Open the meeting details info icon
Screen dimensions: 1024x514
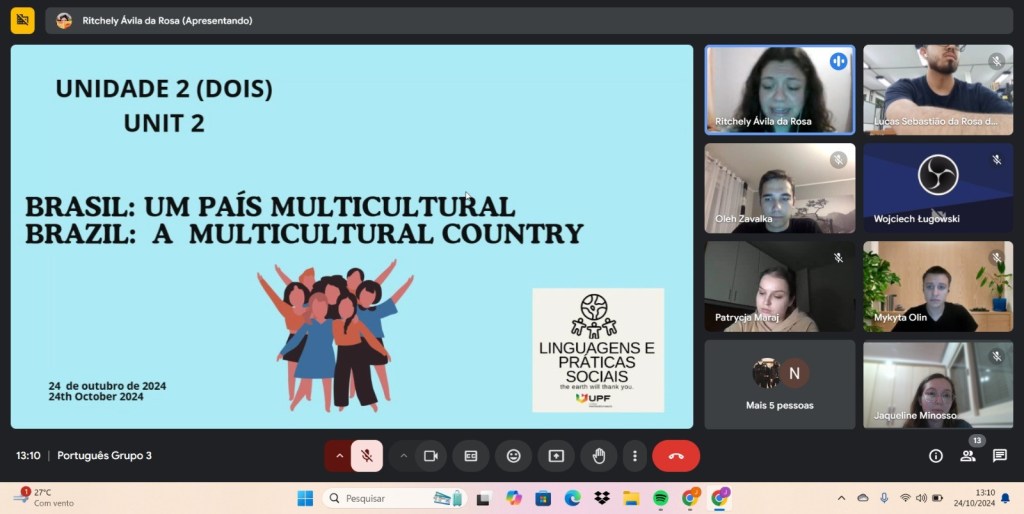click(936, 456)
